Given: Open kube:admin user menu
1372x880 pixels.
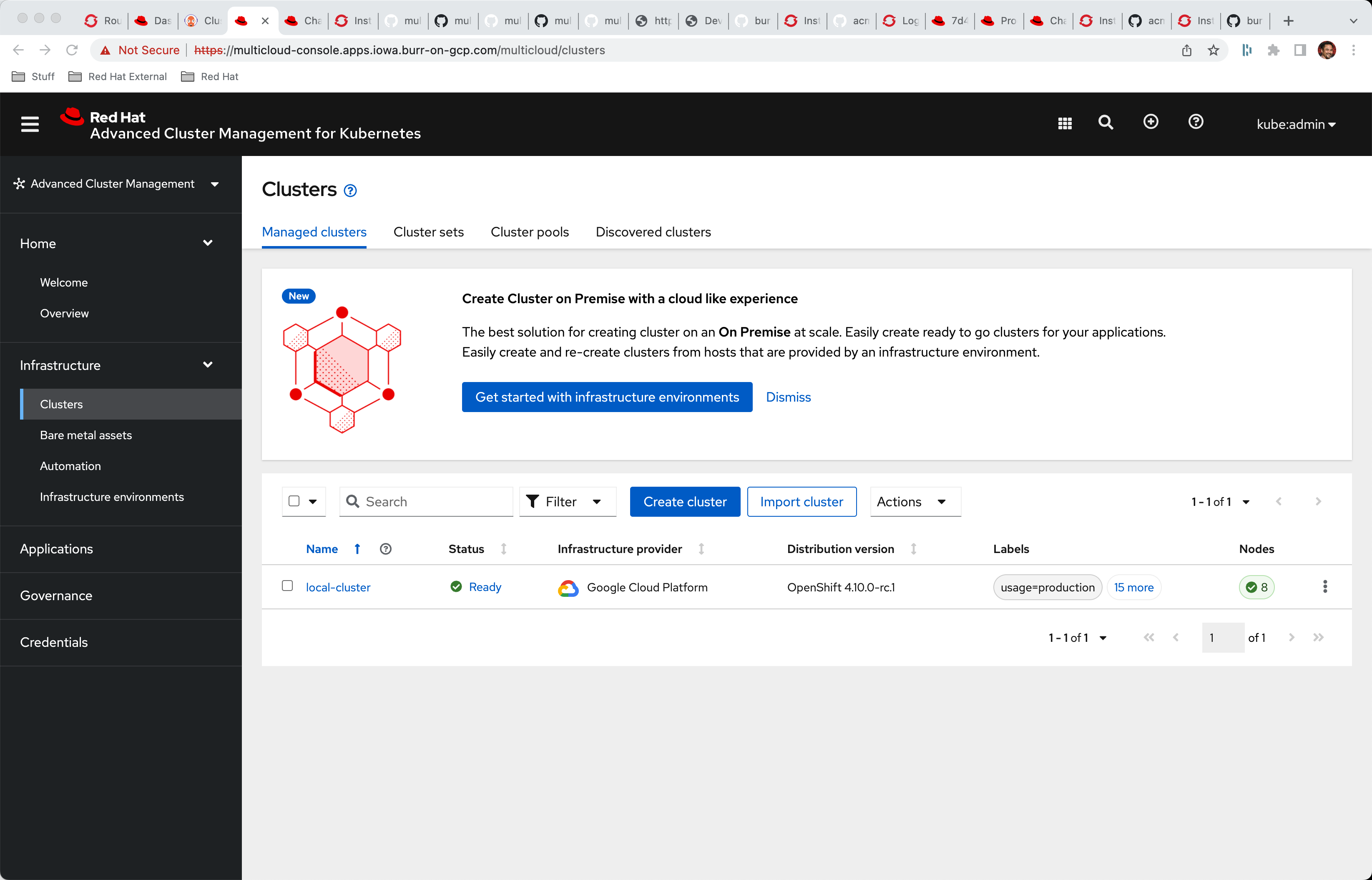Looking at the screenshot, I should tap(1295, 124).
